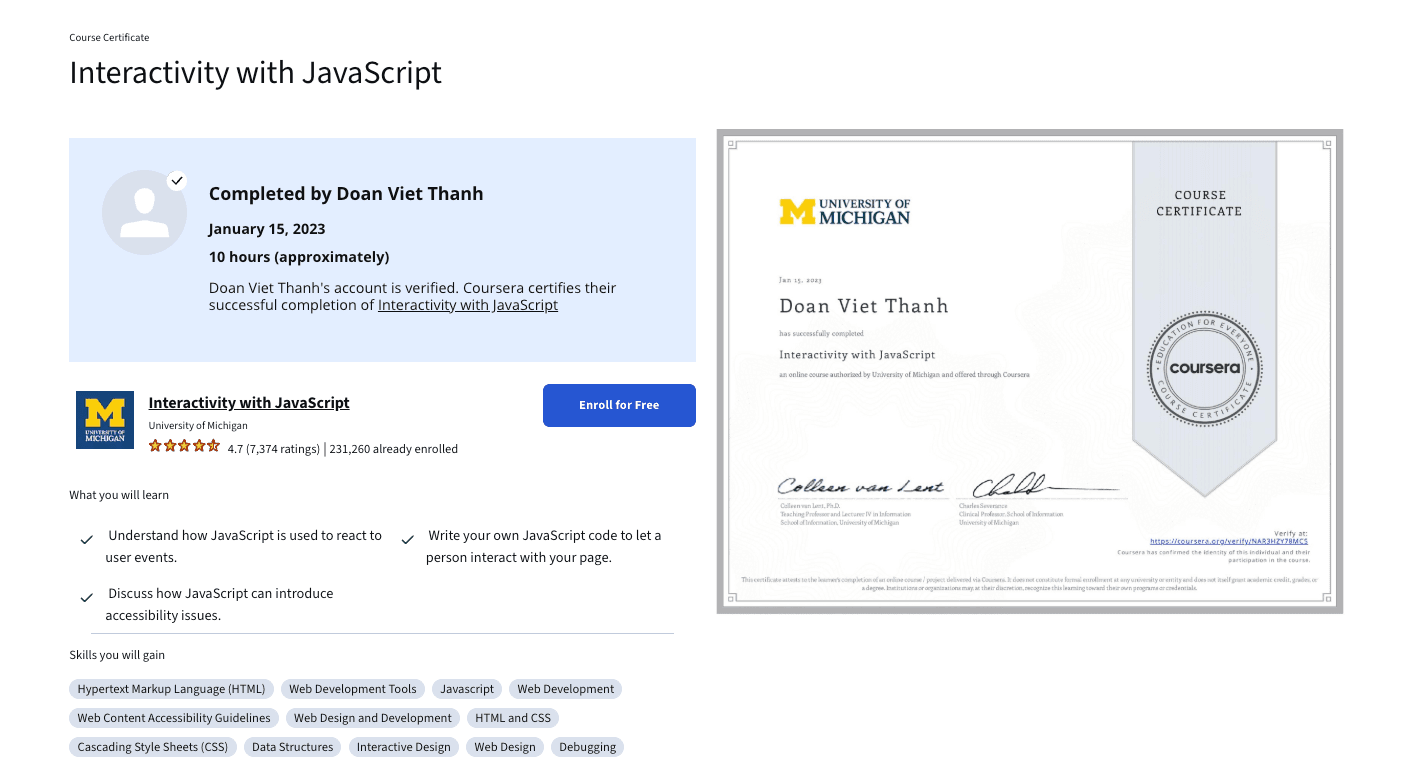The height and width of the screenshot is (773, 1422).
Task: Open the Interactivity with JavaScript course title link
Action: [249, 403]
